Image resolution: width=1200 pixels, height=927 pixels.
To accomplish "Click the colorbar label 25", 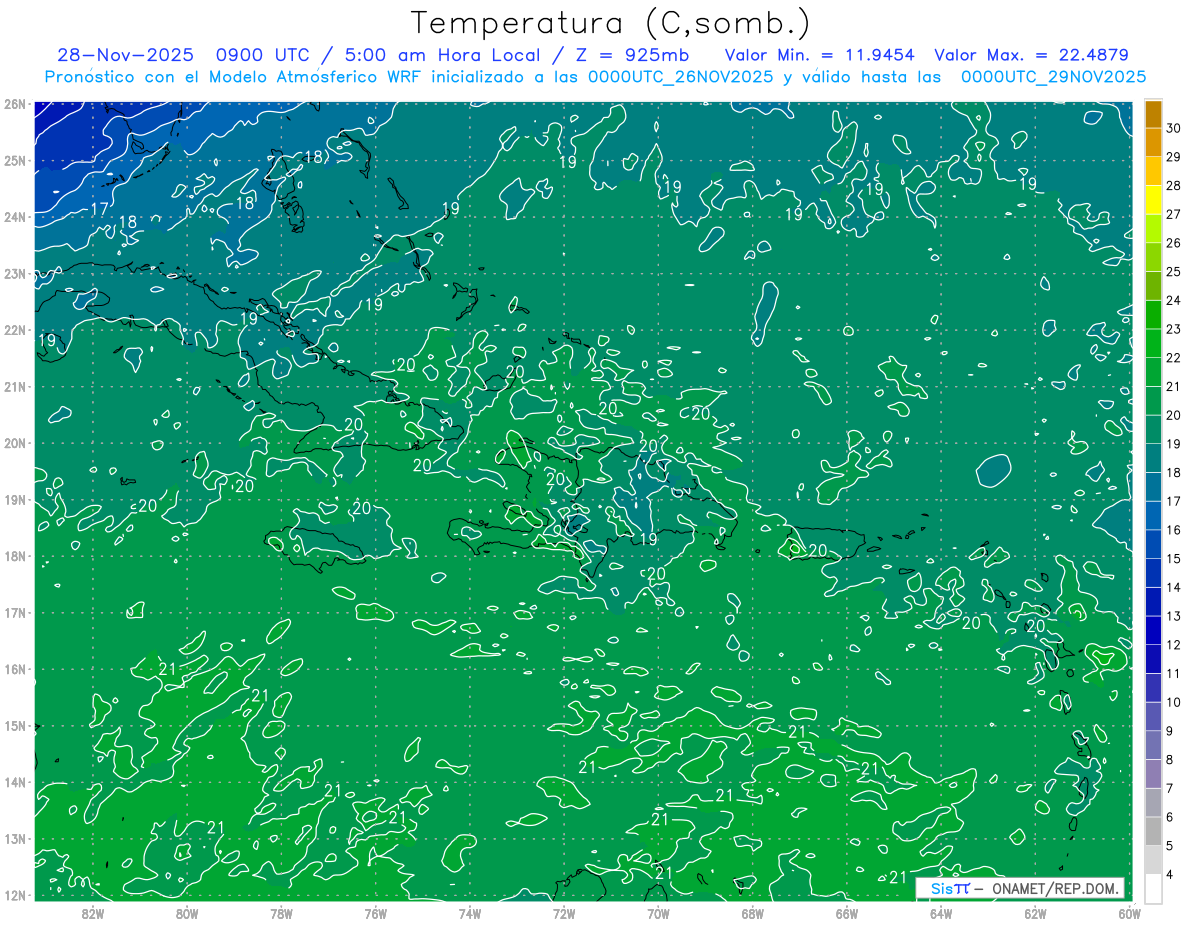I will [x=1173, y=272].
